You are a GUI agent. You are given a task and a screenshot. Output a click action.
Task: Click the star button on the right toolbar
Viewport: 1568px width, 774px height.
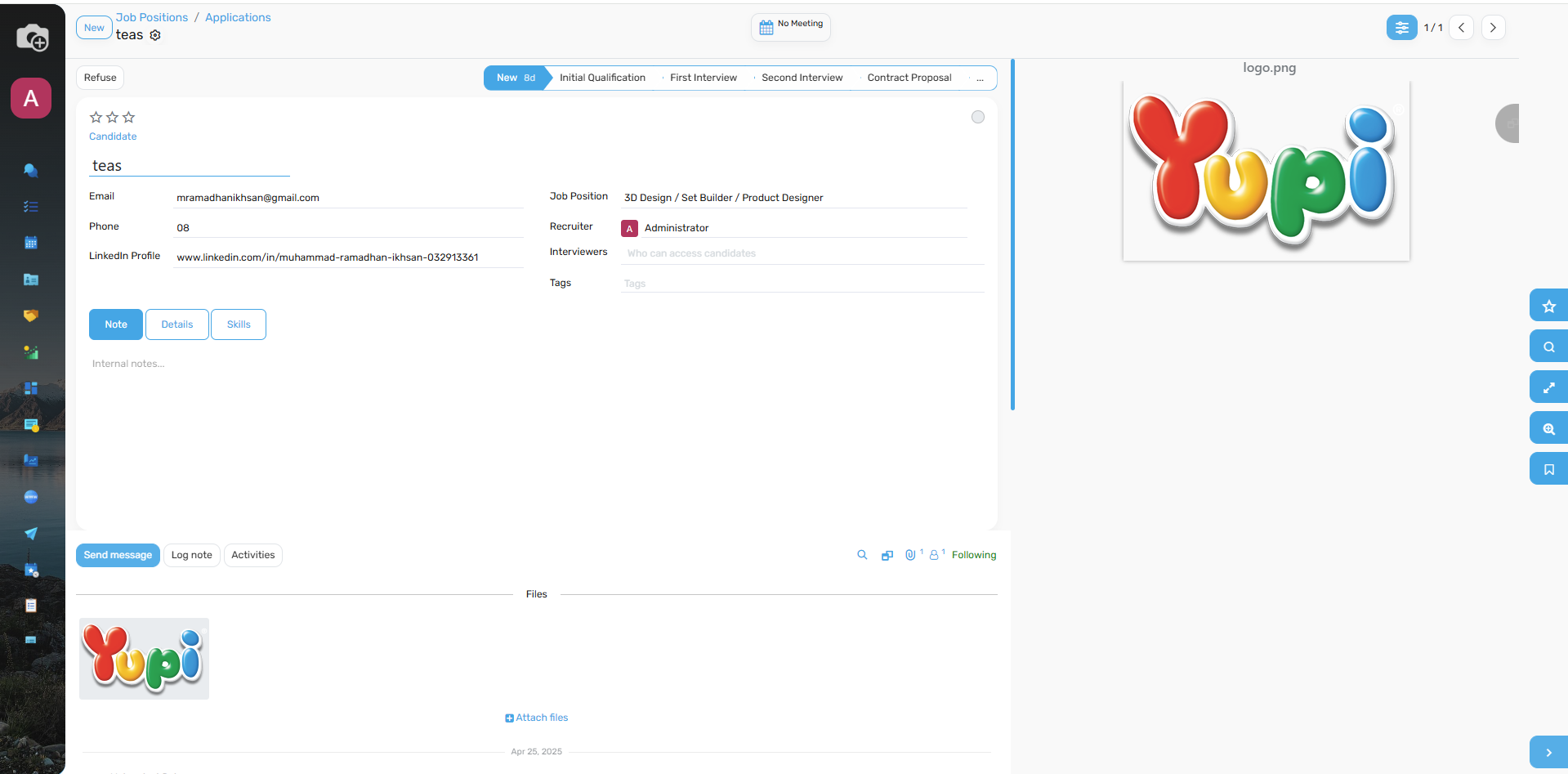1548,306
